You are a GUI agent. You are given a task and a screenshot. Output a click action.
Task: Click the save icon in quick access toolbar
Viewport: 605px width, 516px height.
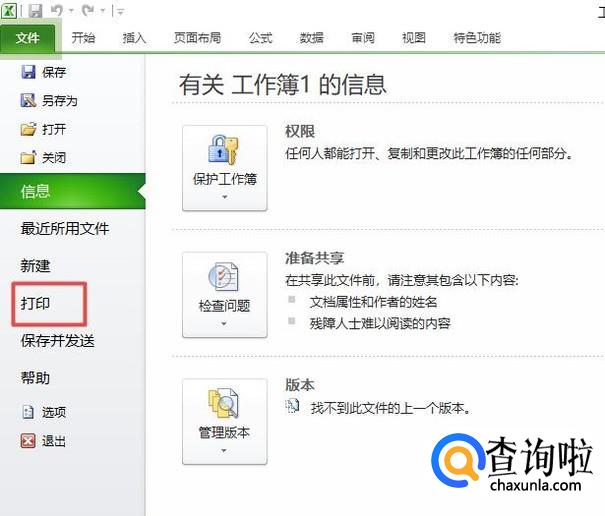click(x=35, y=11)
